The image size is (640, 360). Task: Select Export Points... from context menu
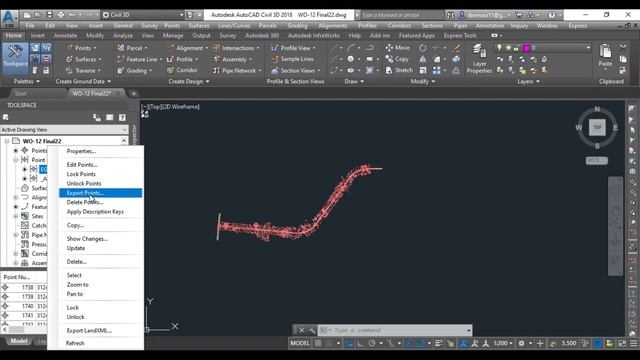click(100, 193)
